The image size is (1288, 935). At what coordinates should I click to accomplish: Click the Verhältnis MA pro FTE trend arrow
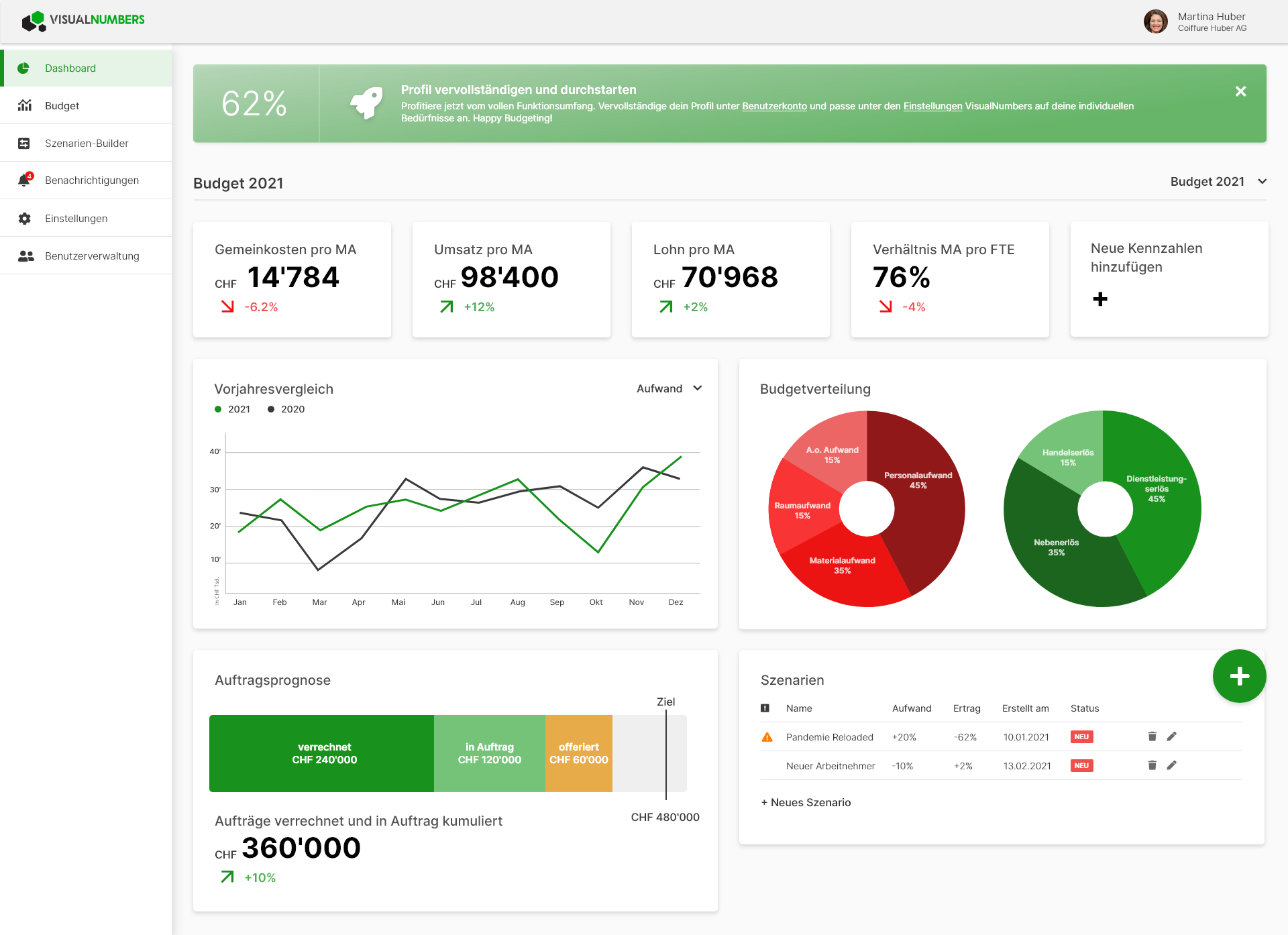coord(885,307)
